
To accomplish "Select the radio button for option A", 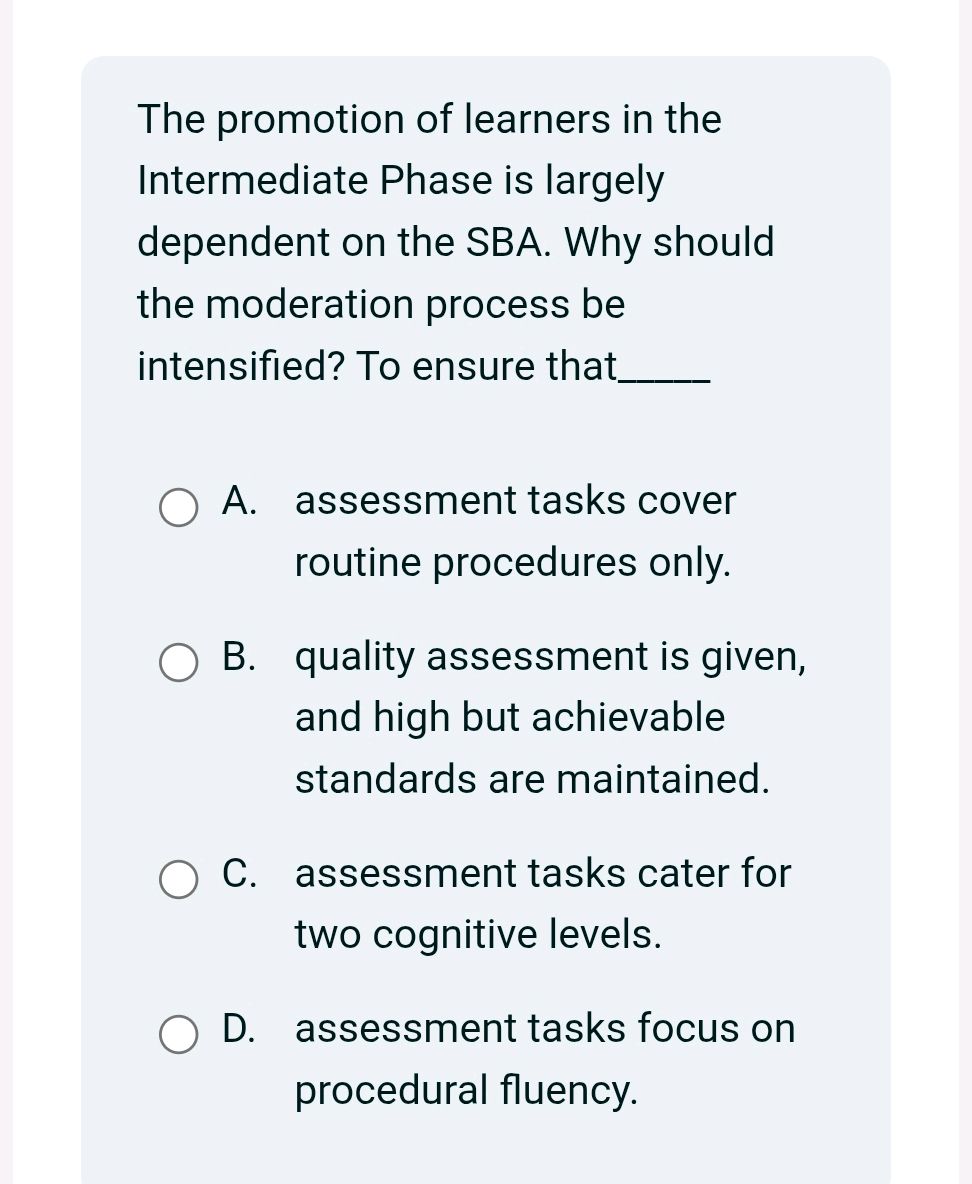I will click(x=179, y=507).
